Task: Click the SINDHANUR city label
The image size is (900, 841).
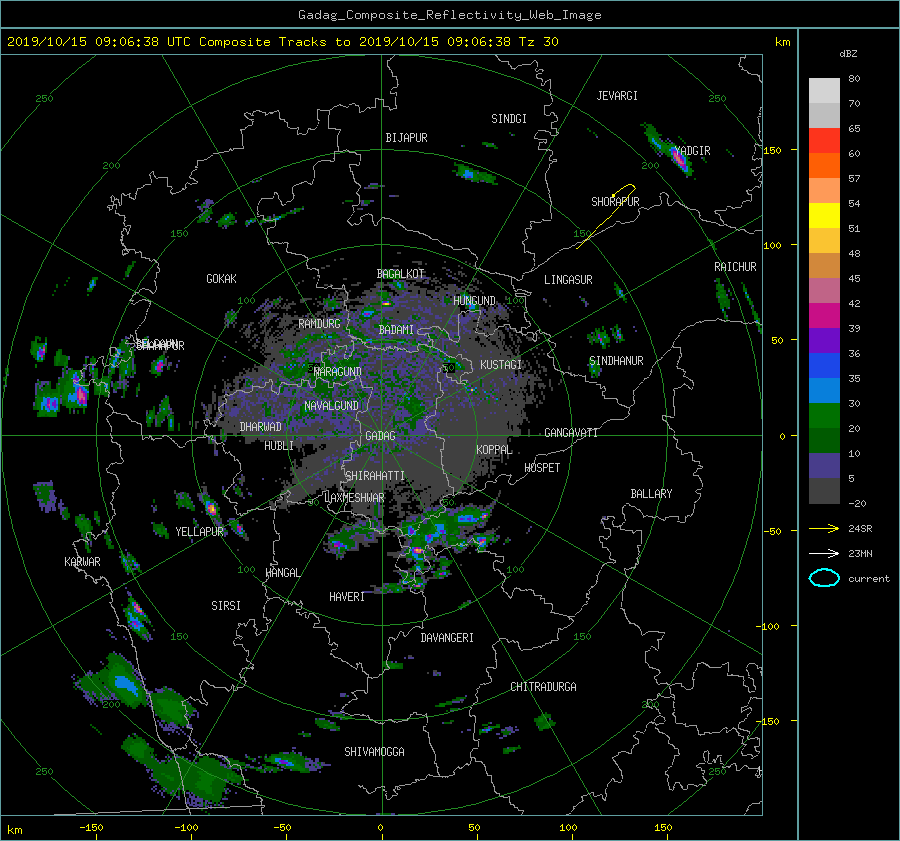Action: point(616,361)
